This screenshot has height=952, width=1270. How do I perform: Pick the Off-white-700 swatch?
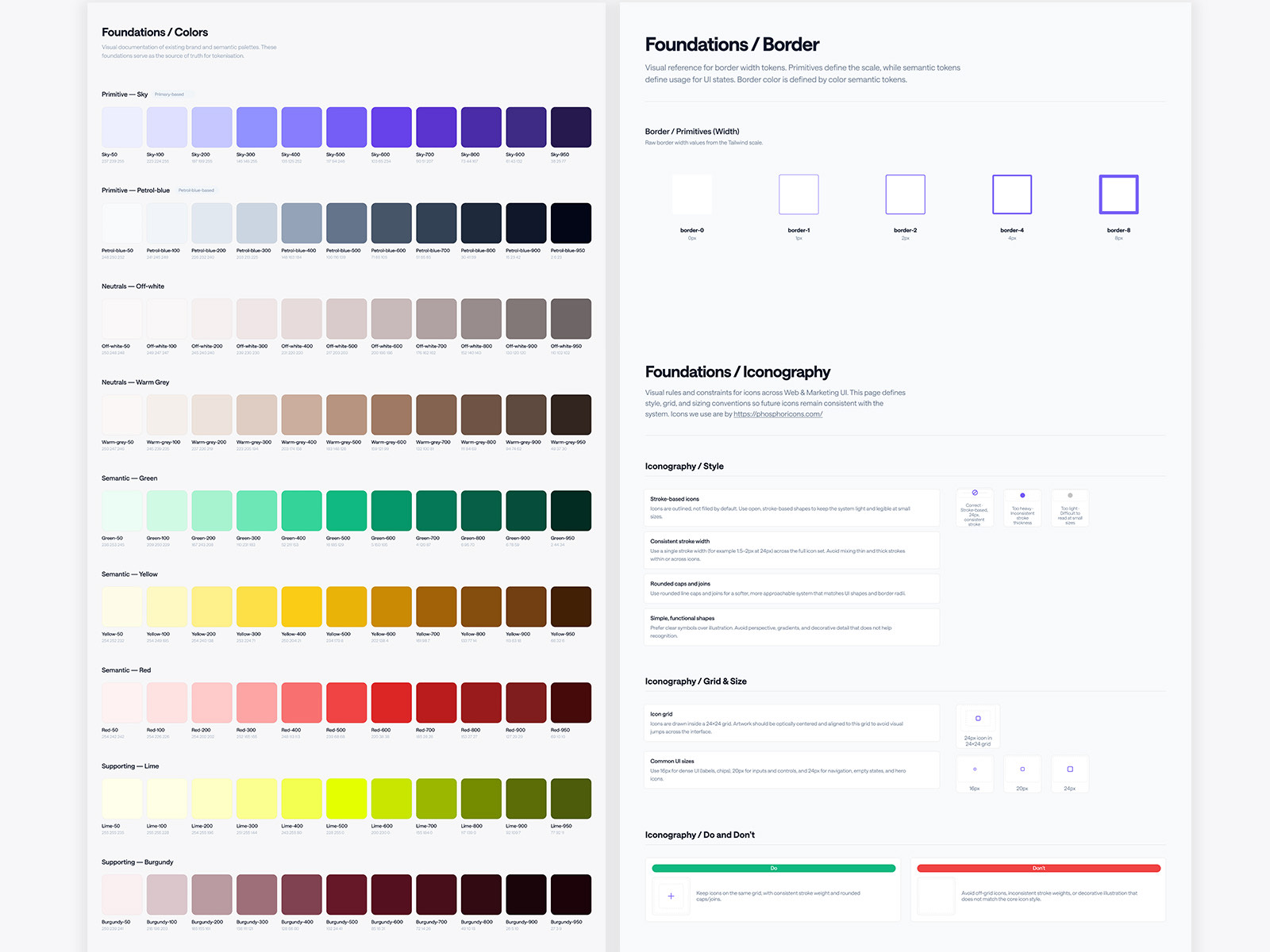[437, 319]
